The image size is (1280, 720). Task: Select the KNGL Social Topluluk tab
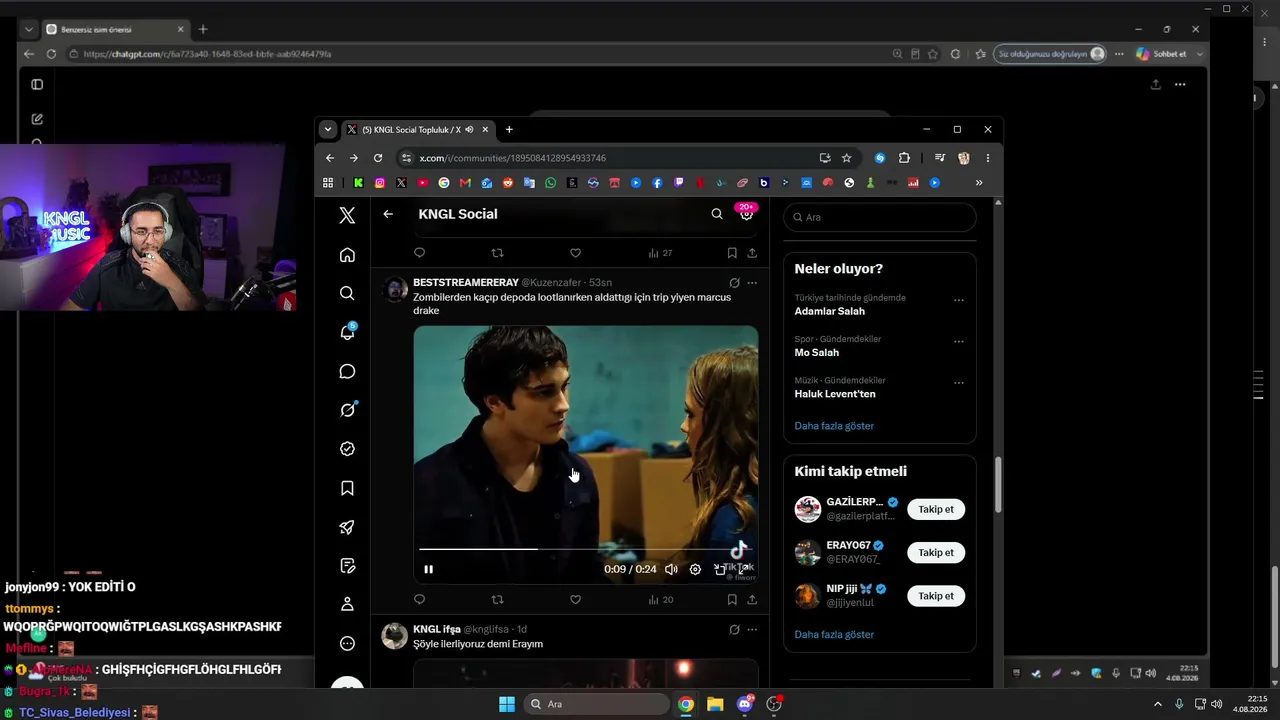pos(418,129)
